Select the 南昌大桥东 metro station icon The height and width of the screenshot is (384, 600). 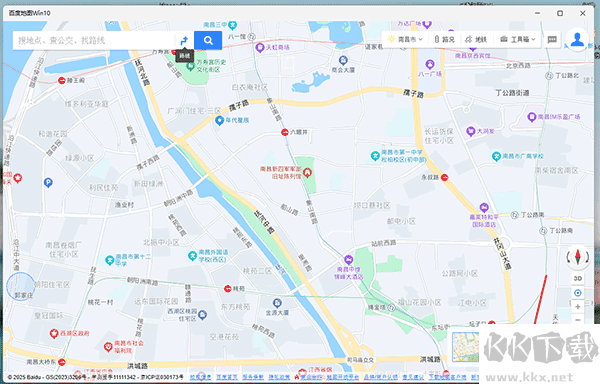click(62, 362)
